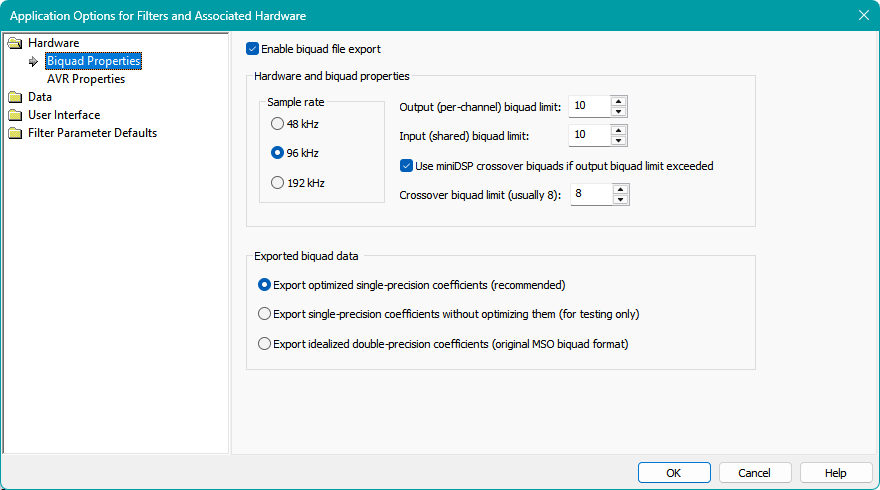The width and height of the screenshot is (880, 490).
Task: Open Filter Parameter Defaults category
Action: 93,132
